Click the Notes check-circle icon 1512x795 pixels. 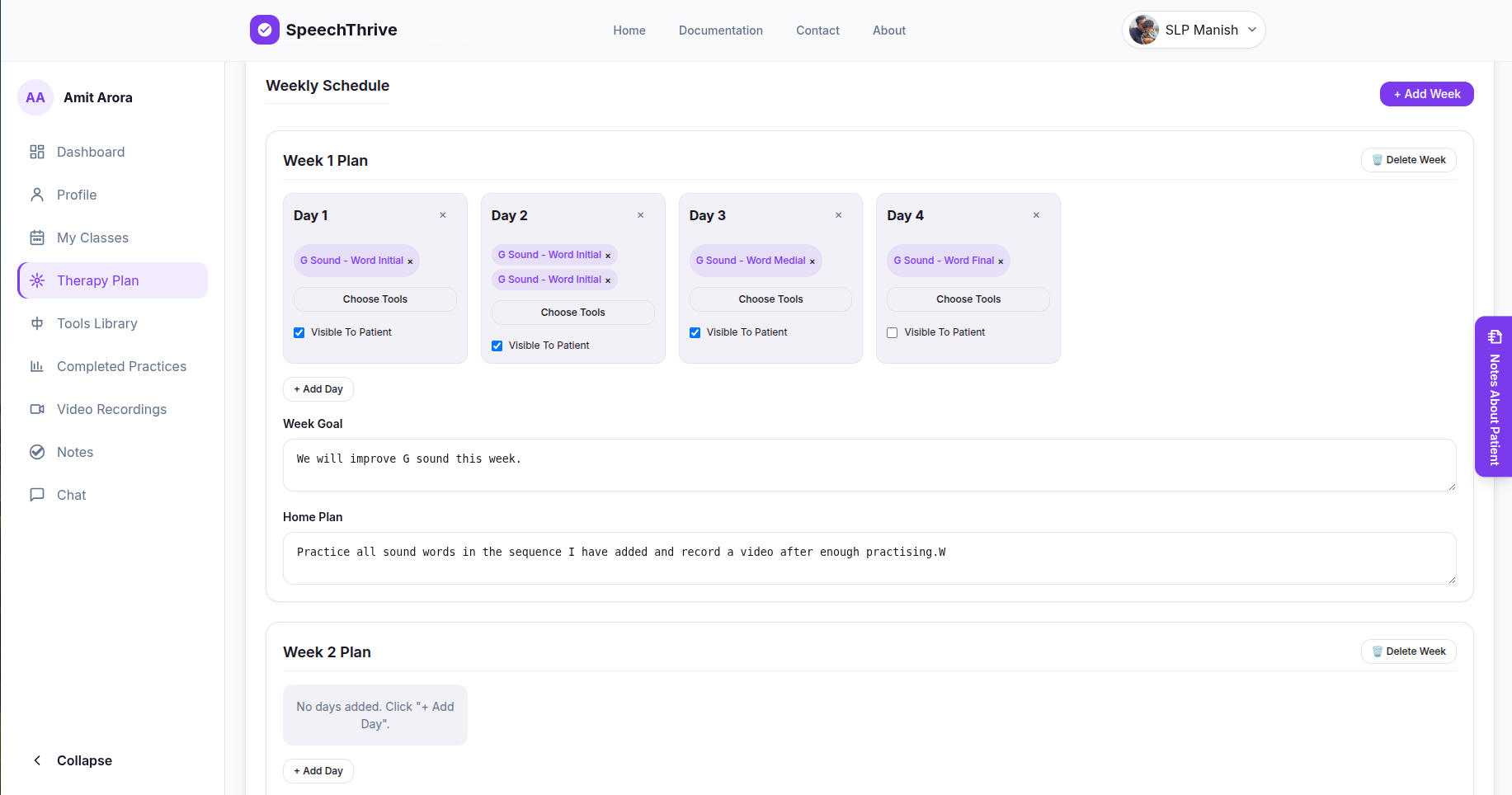pyautogui.click(x=37, y=452)
